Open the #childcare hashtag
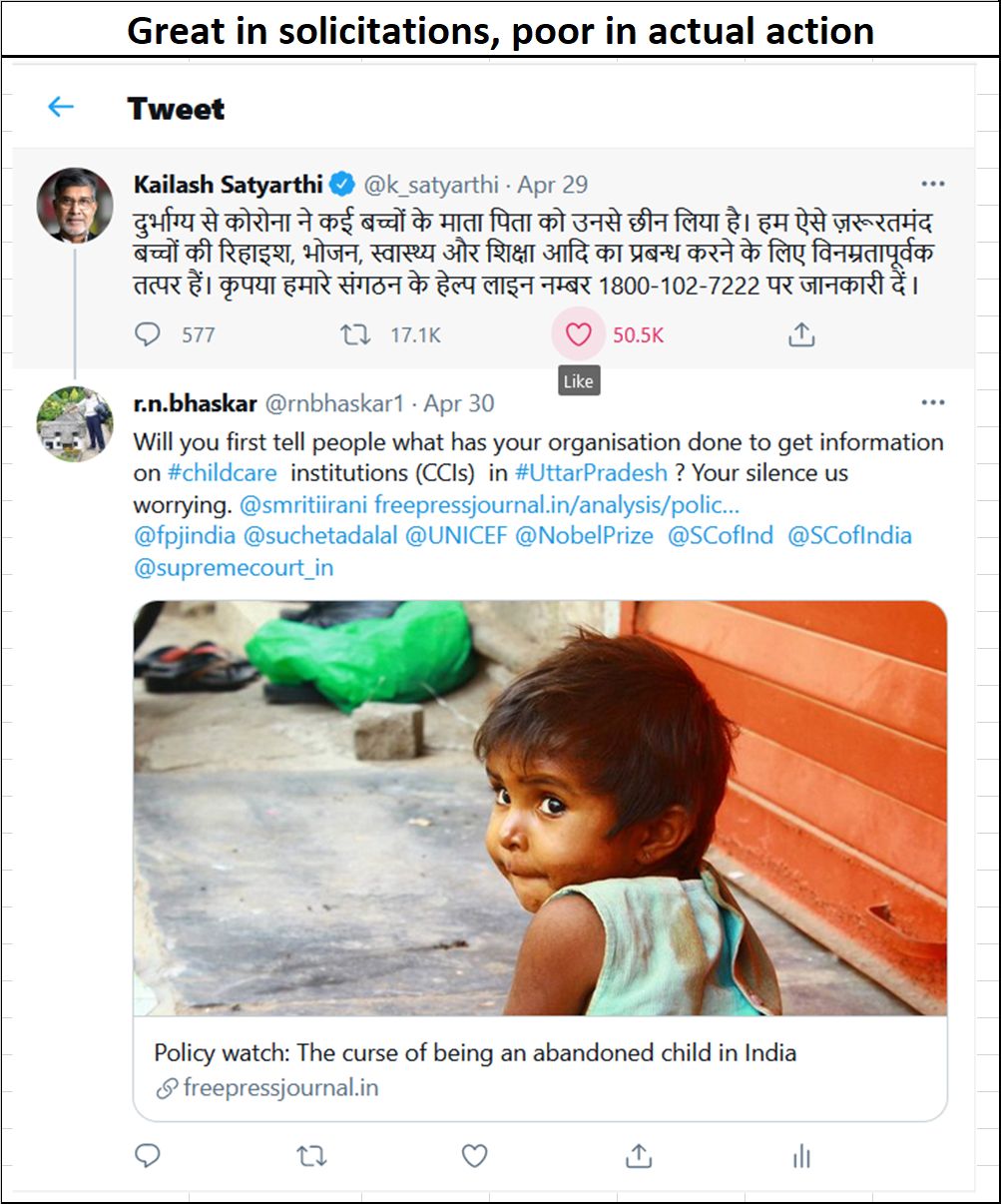Viewport: 1001px width, 1204px height. pyautogui.click(x=222, y=472)
